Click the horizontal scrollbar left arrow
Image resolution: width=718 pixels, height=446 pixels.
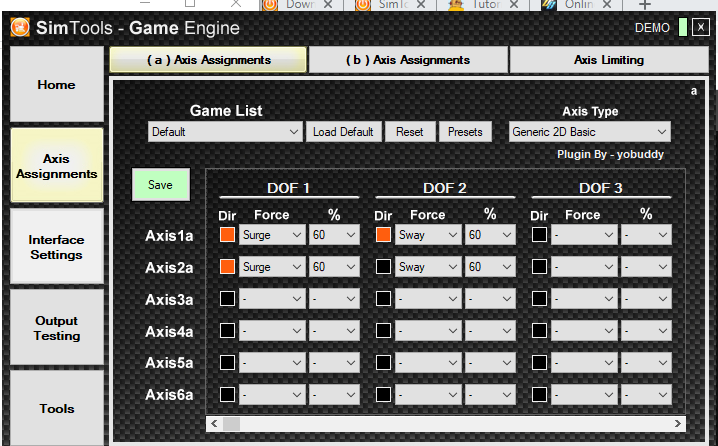pos(214,424)
